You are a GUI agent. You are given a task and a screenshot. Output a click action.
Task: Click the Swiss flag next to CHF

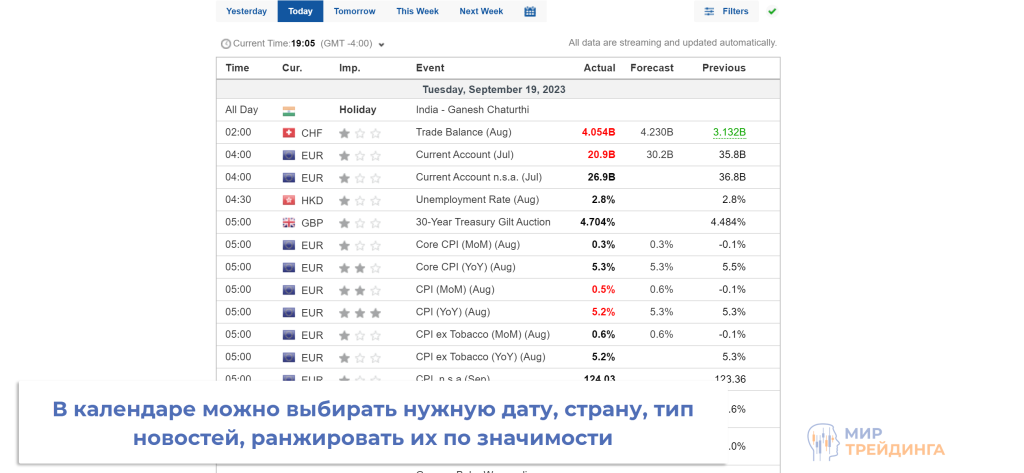289,133
